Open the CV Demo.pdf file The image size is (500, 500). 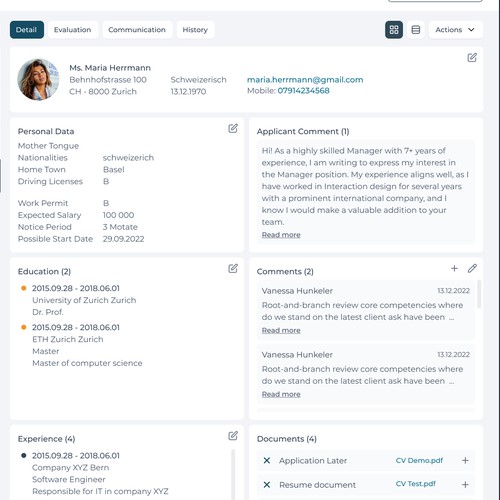419,460
